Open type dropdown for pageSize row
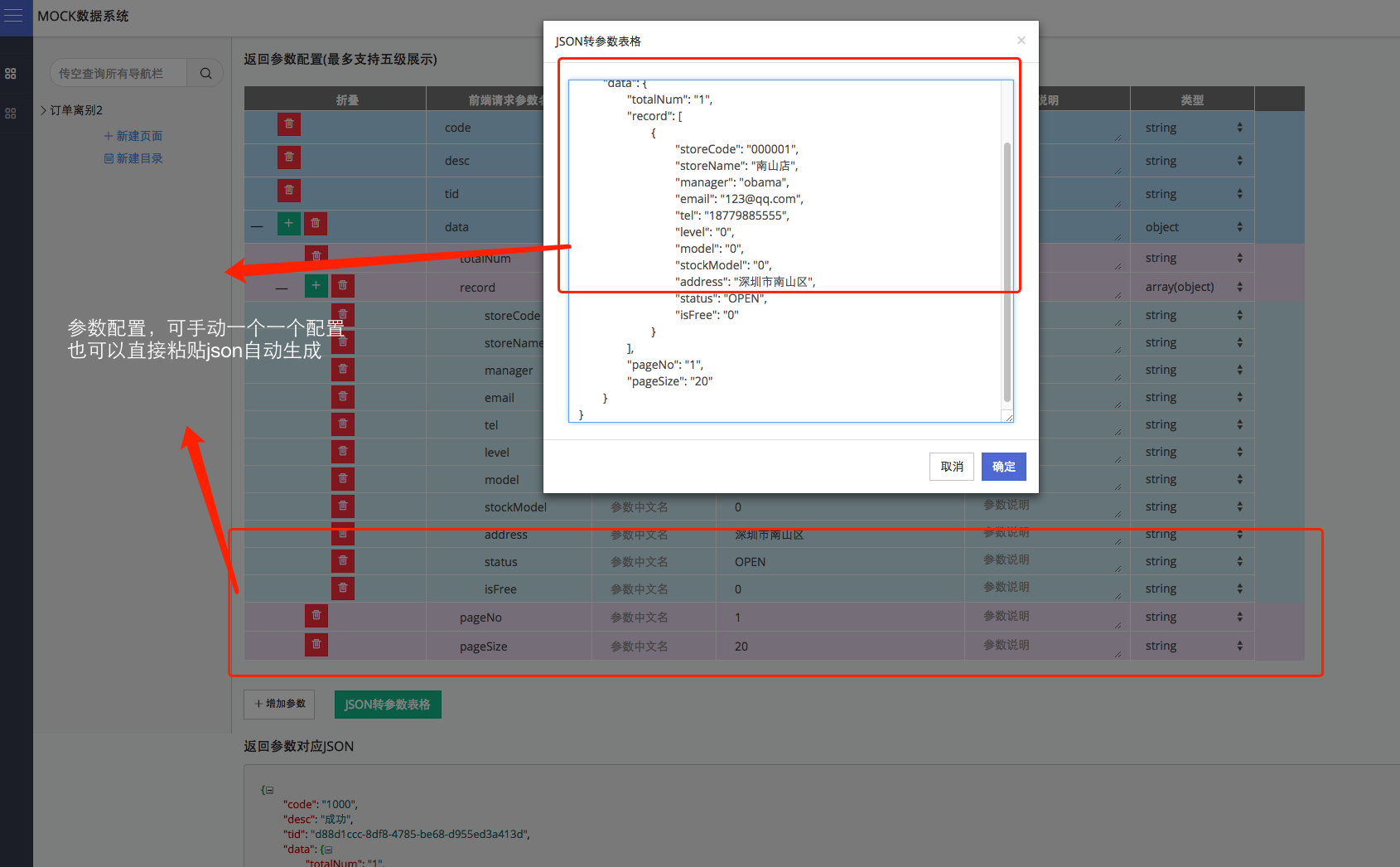 [x=1192, y=646]
